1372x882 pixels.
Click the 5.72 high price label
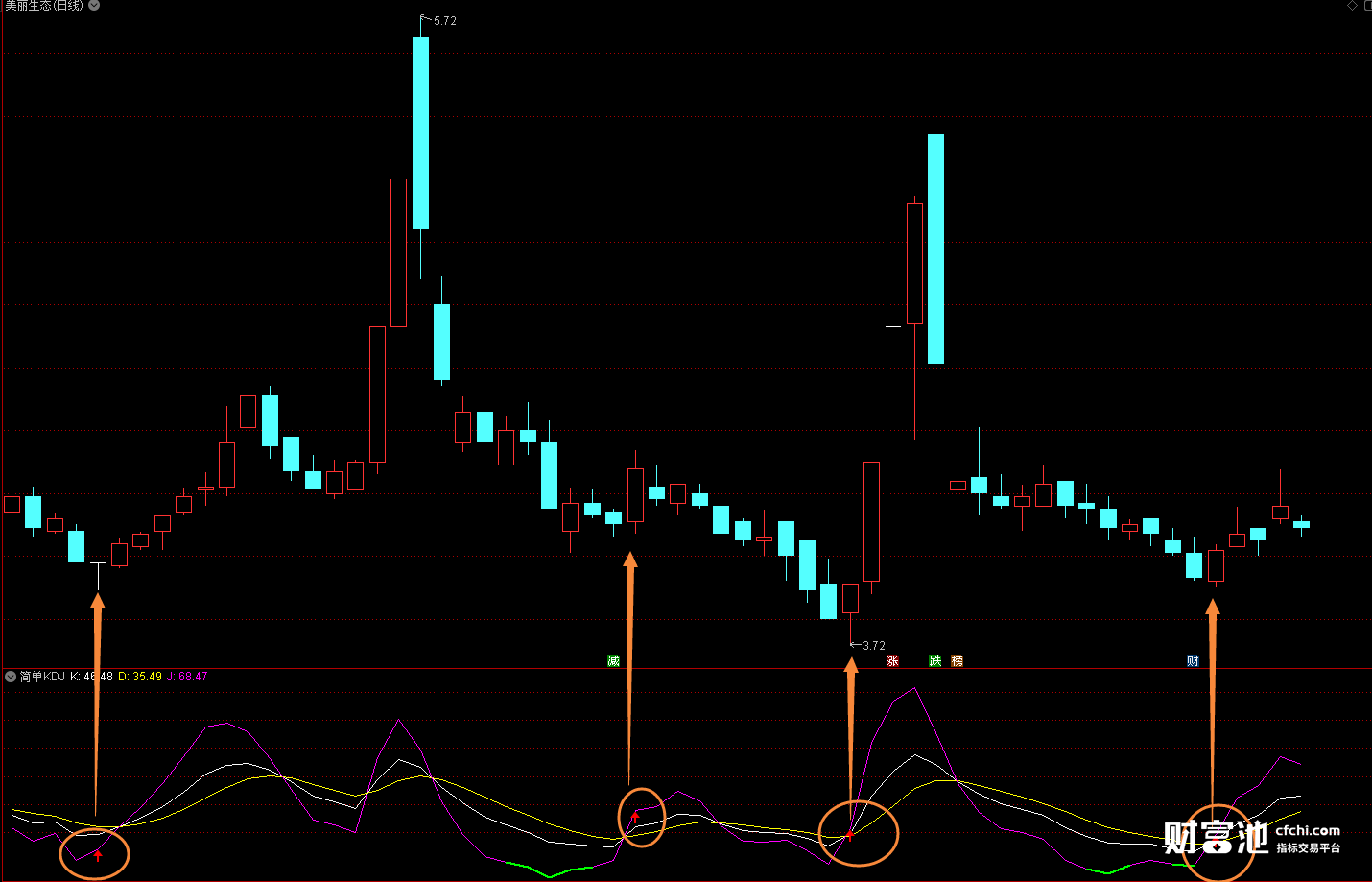[x=445, y=21]
